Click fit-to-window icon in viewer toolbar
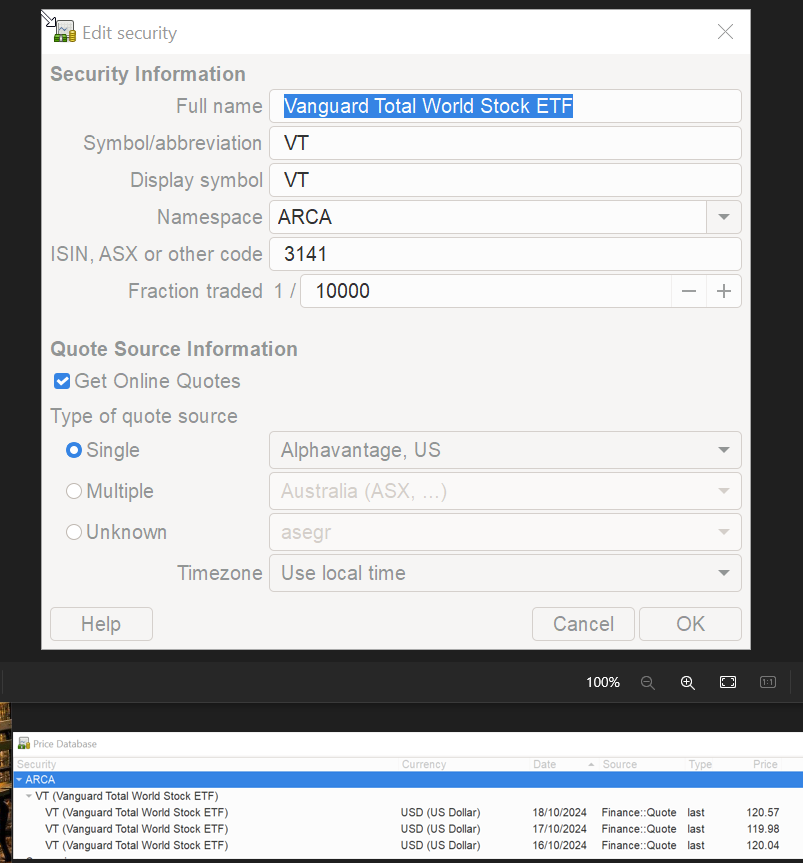 (728, 682)
